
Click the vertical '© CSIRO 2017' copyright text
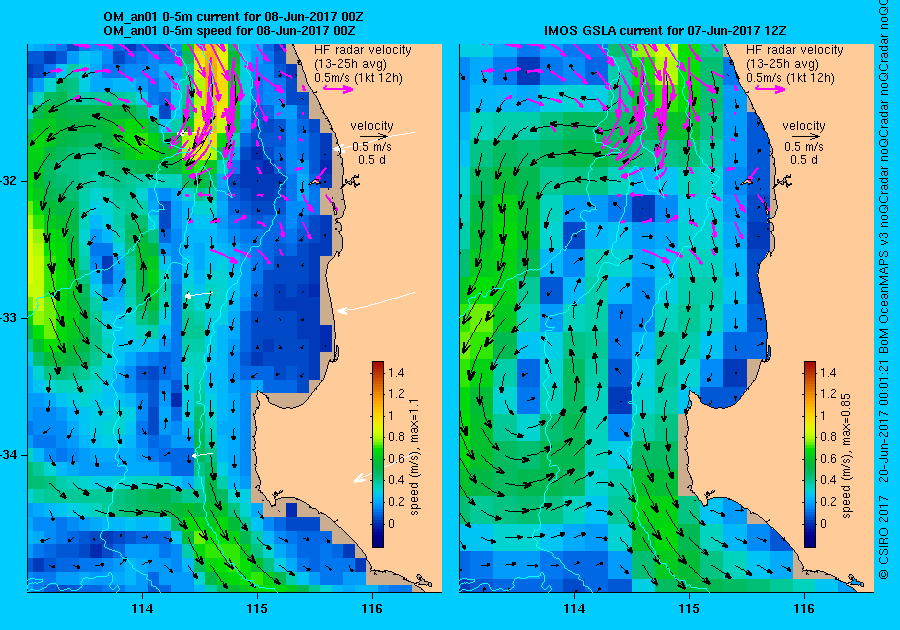[x=884, y=536]
